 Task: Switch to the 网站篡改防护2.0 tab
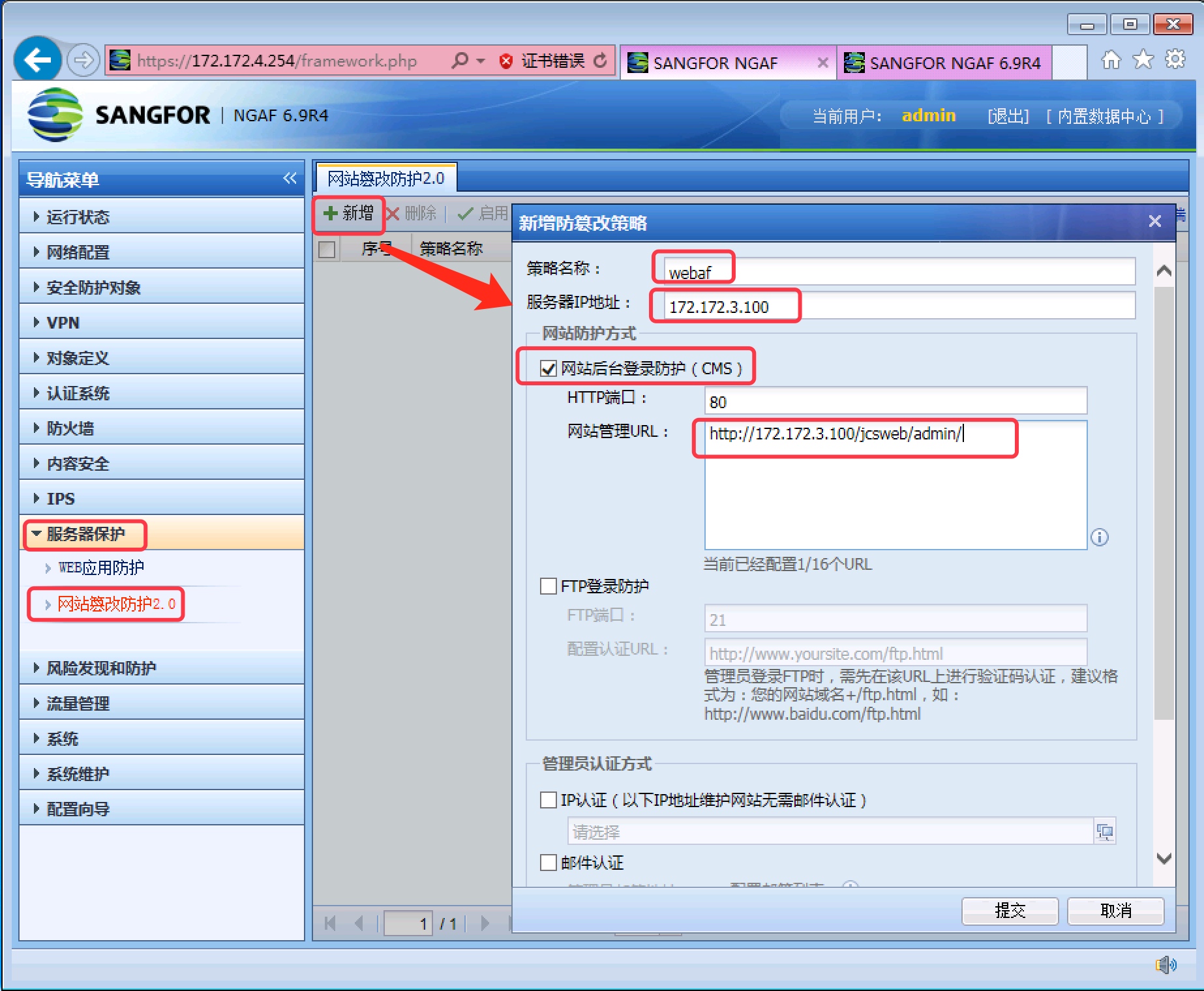(386, 178)
